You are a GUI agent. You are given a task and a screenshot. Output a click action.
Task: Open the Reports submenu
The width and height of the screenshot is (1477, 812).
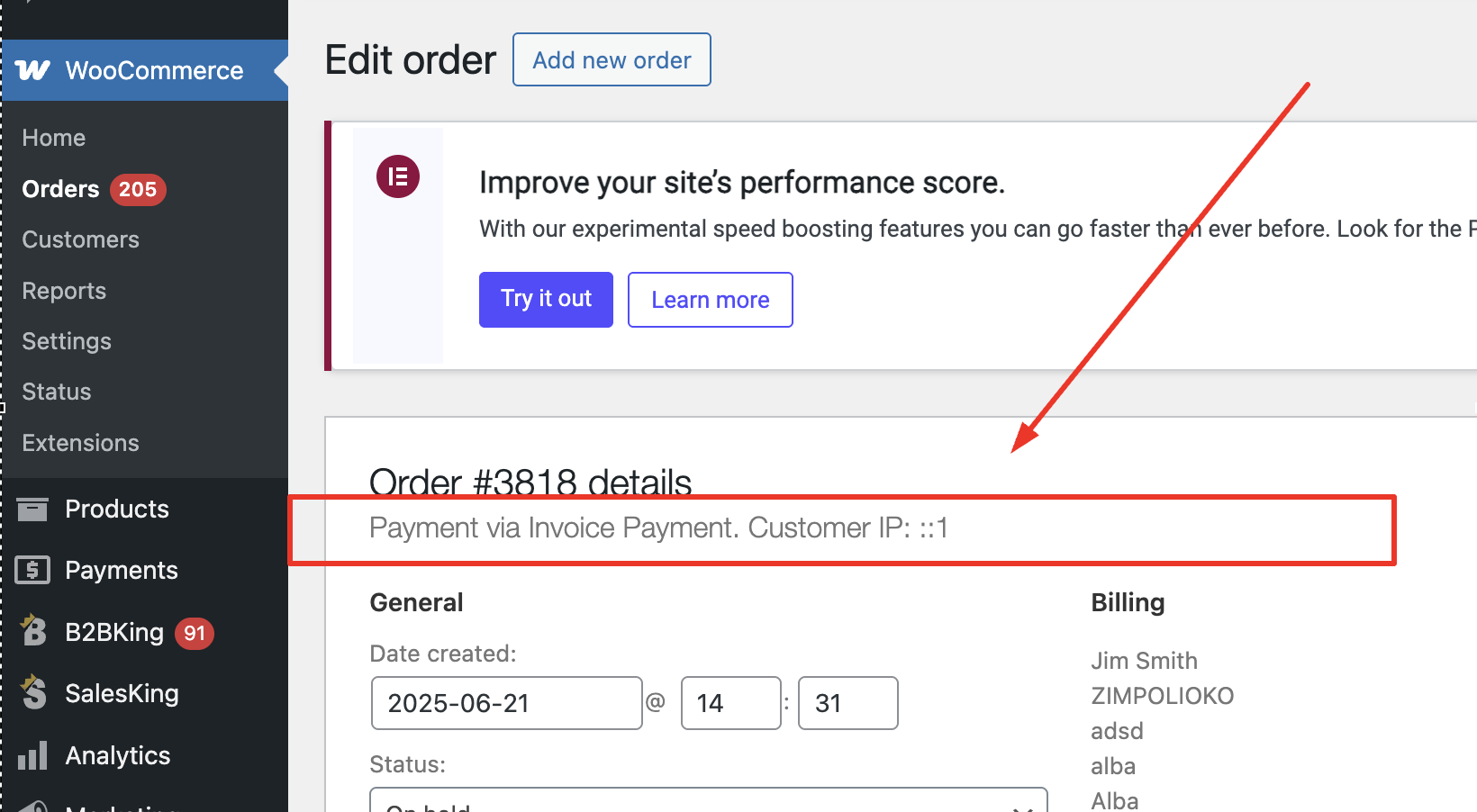(x=64, y=291)
